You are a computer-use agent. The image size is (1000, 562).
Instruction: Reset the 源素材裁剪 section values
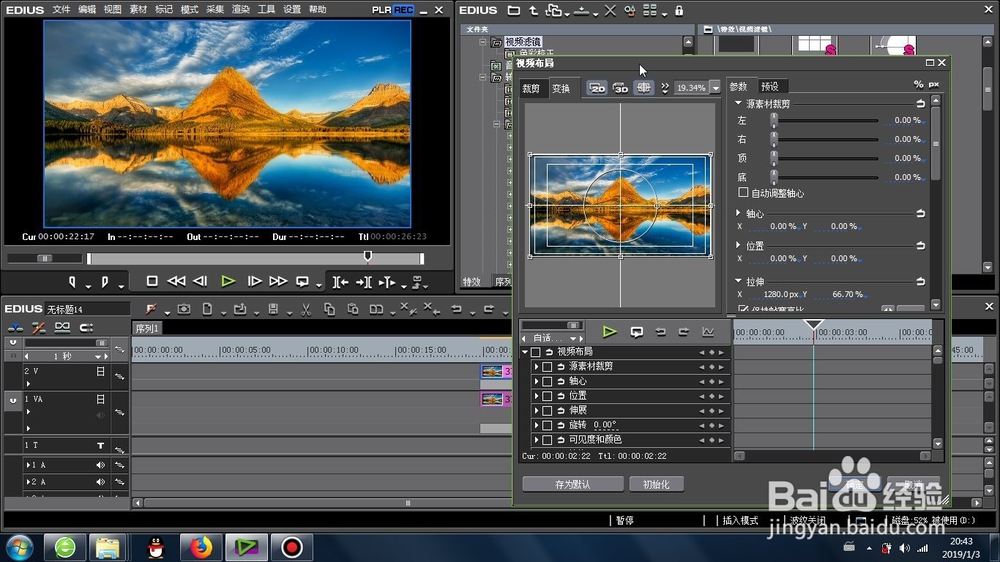(x=920, y=103)
